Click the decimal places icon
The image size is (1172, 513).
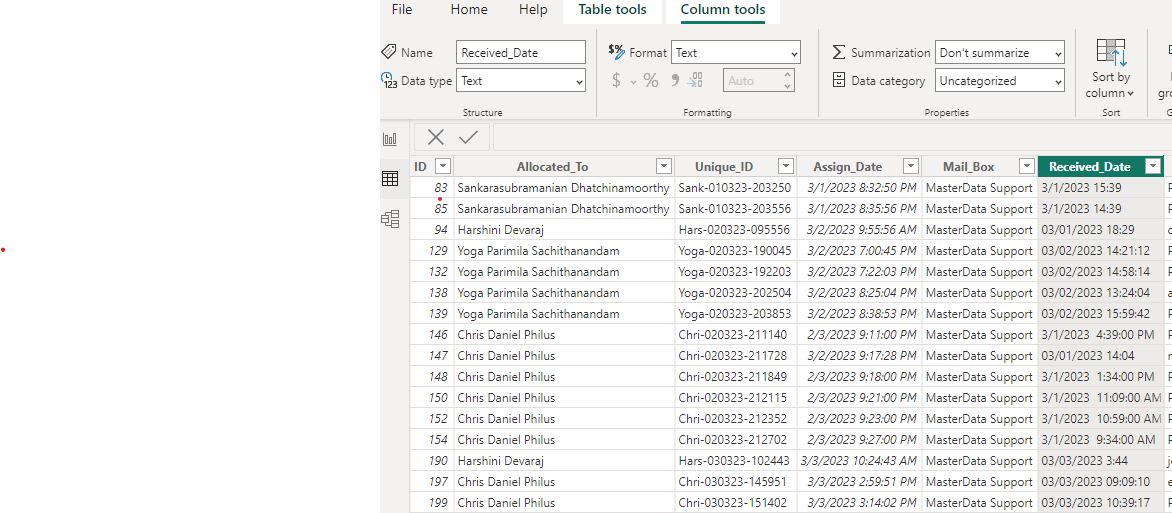695,80
